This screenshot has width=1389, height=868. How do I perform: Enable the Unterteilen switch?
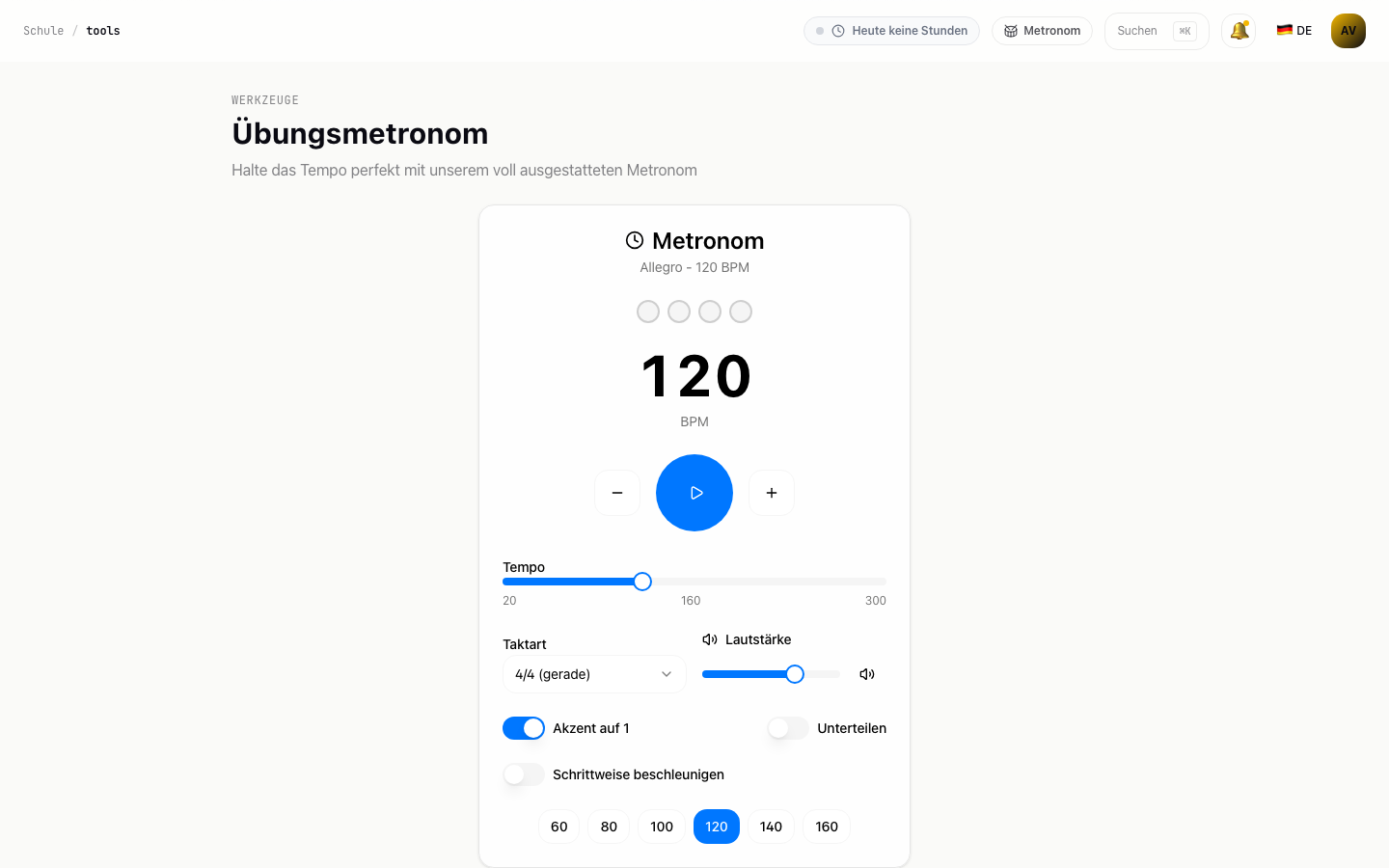pos(788,728)
